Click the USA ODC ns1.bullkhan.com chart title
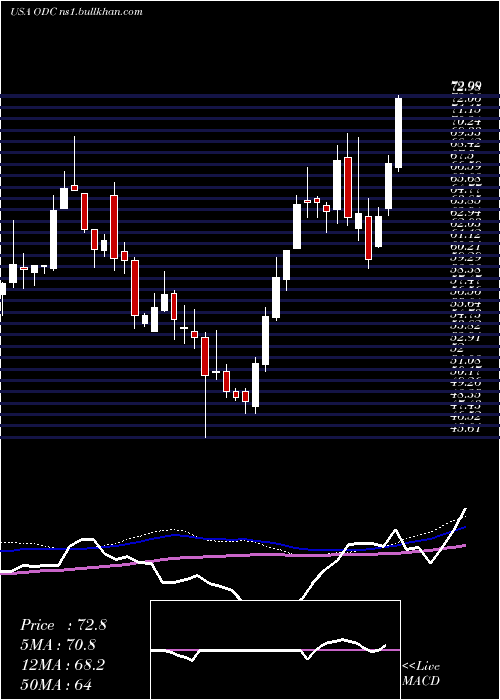This screenshot has height=700, width=500. click(x=76, y=12)
